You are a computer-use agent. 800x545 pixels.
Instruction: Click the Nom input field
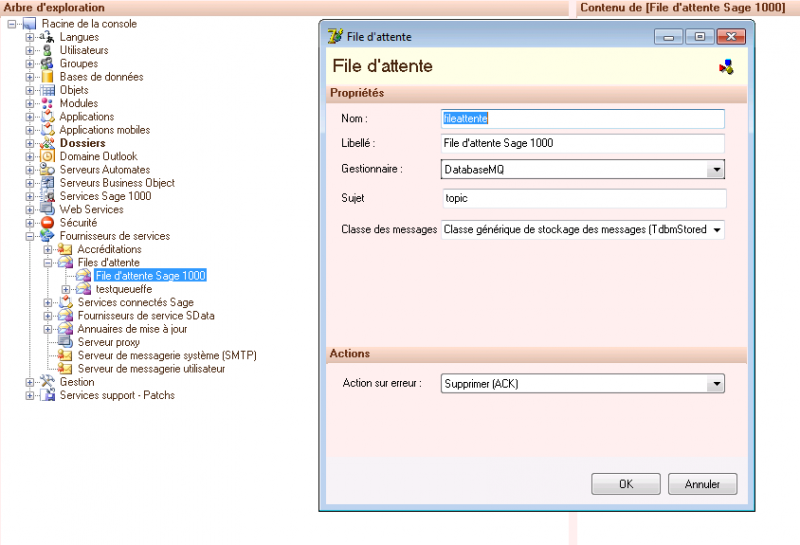click(583, 118)
